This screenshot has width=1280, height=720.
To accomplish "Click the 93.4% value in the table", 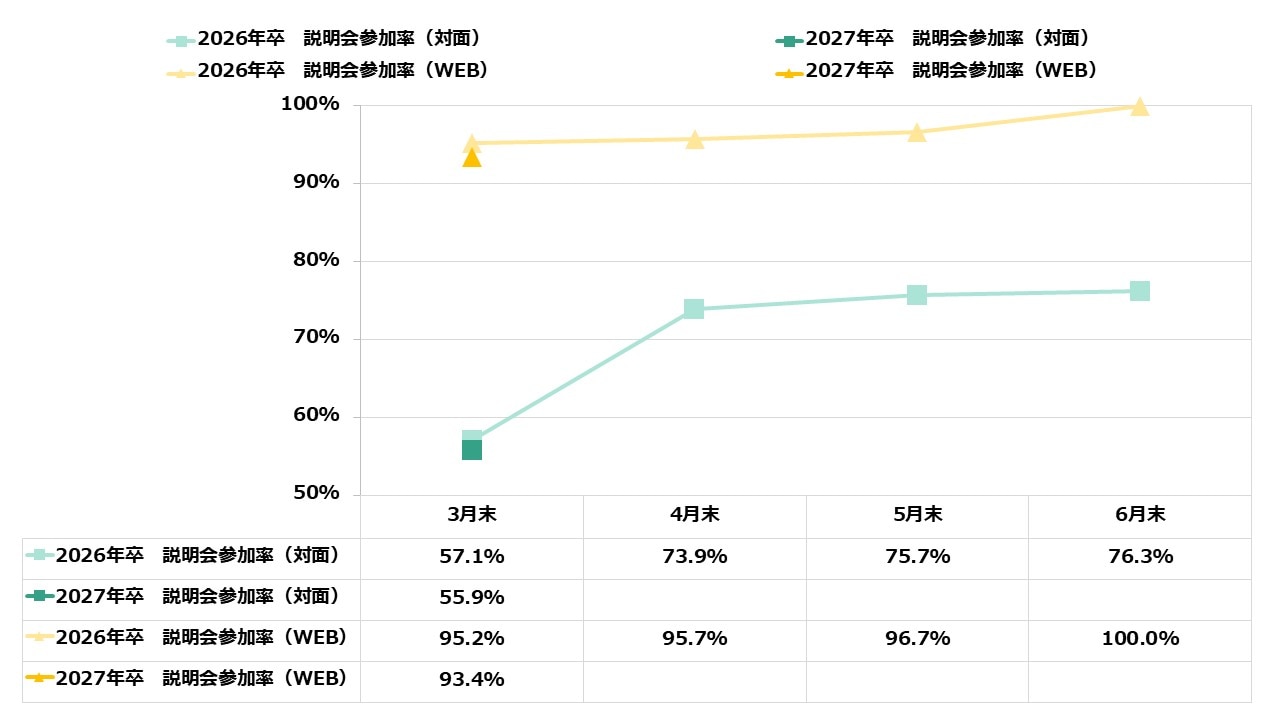I will 472,680.
